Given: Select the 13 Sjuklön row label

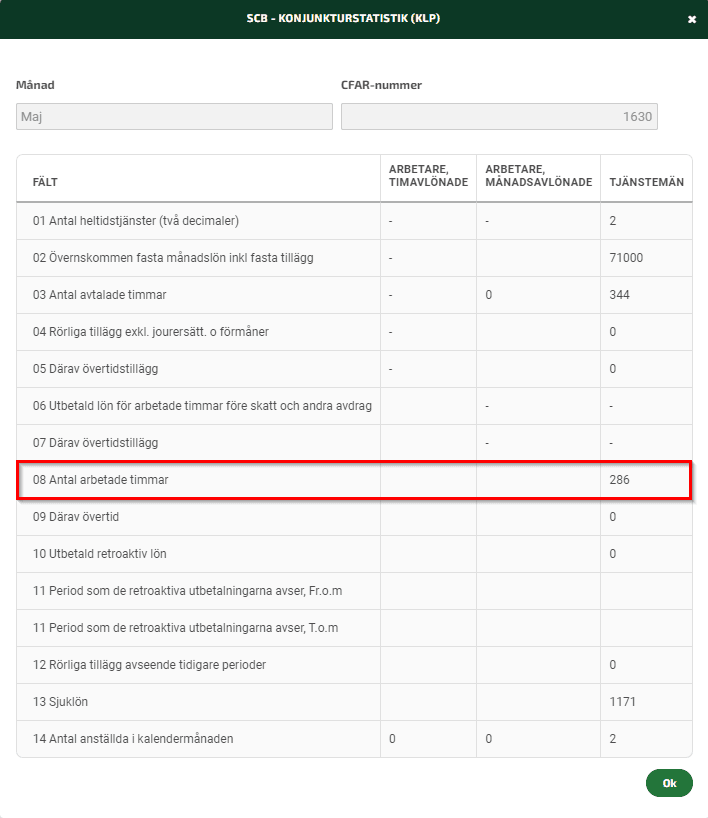Looking at the screenshot, I should point(60,702).
